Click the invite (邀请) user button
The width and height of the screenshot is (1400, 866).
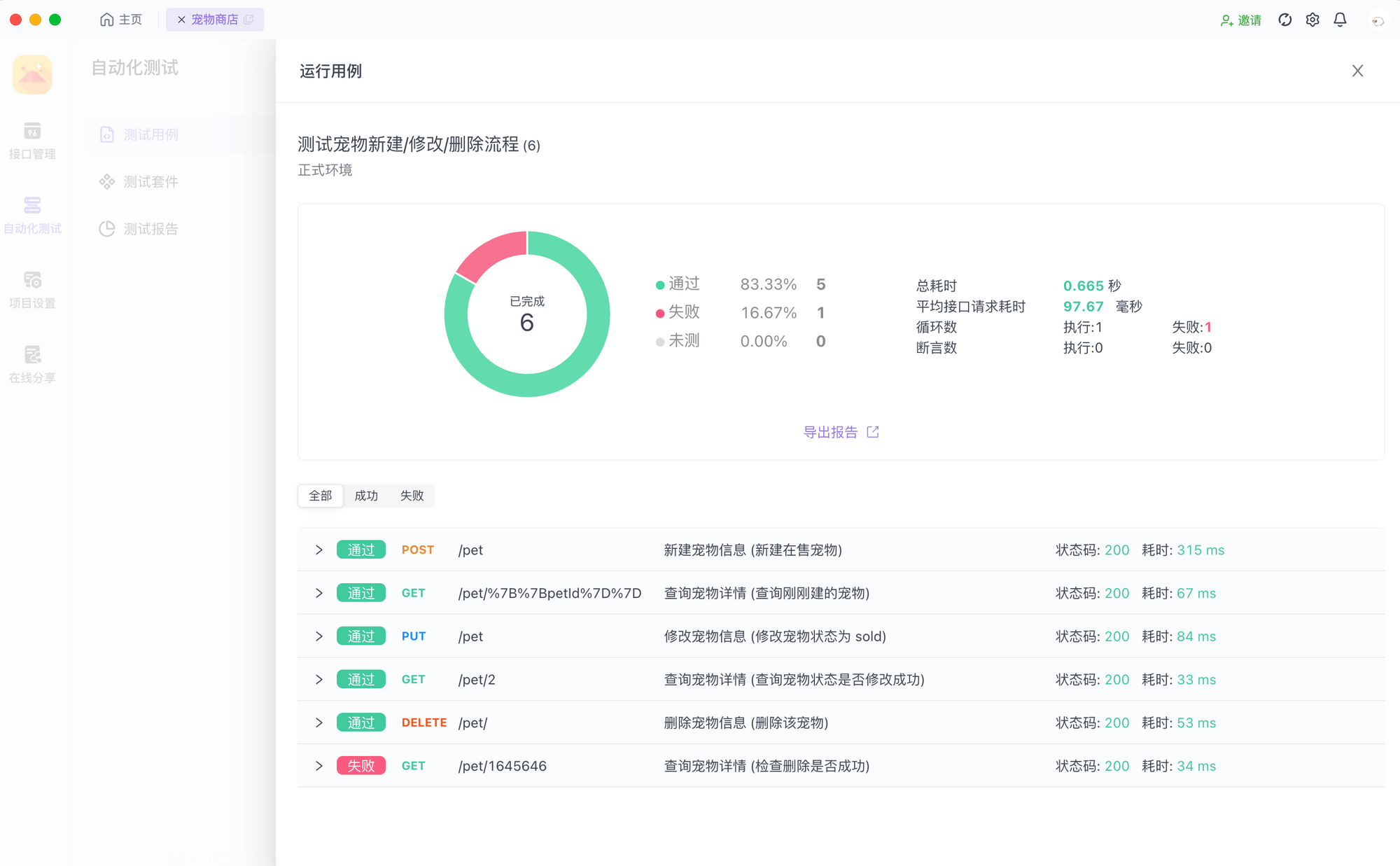click(x=1241, y=20)
